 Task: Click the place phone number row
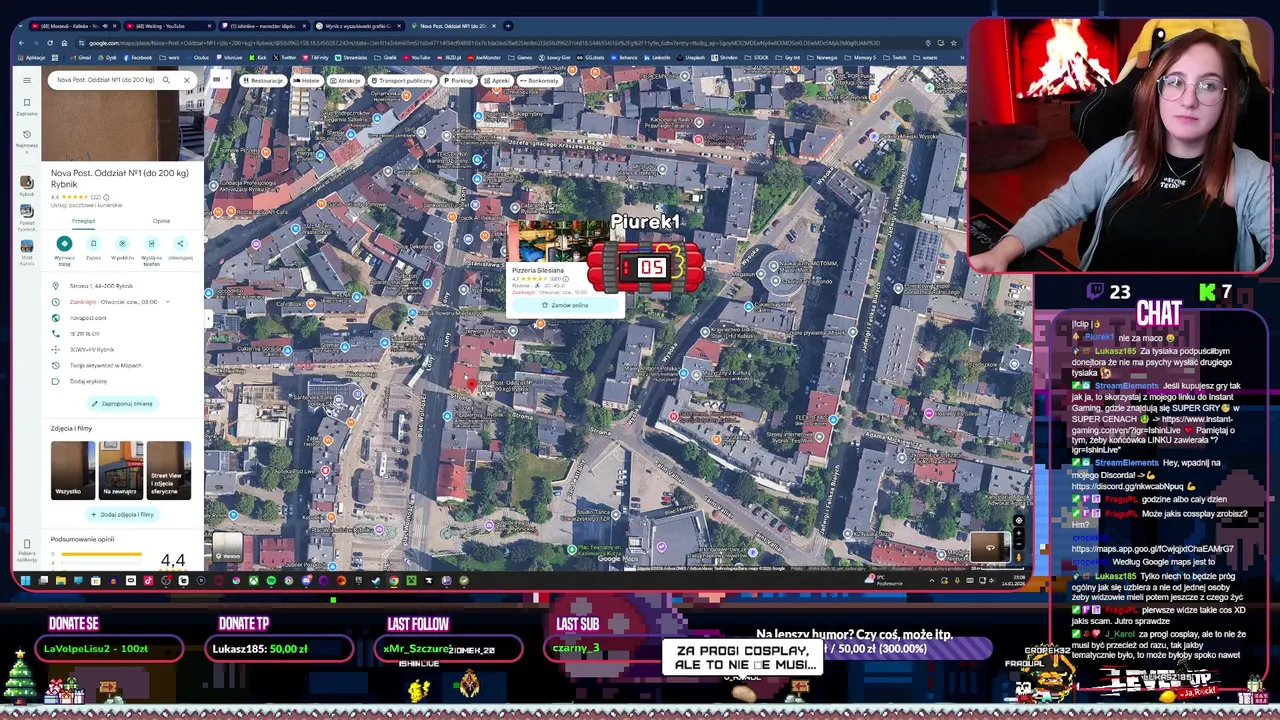point(120,334)
